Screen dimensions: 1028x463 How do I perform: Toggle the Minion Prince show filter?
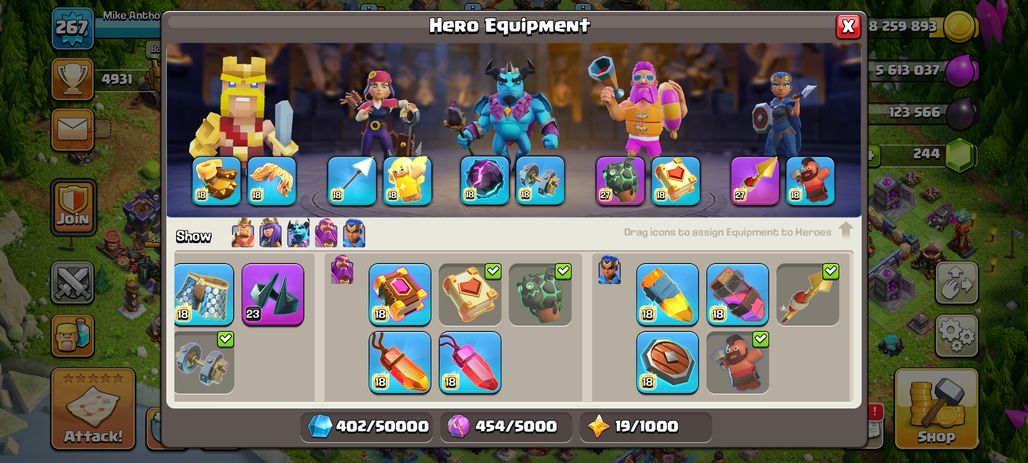pyautogui.click(x=298, y=233)
